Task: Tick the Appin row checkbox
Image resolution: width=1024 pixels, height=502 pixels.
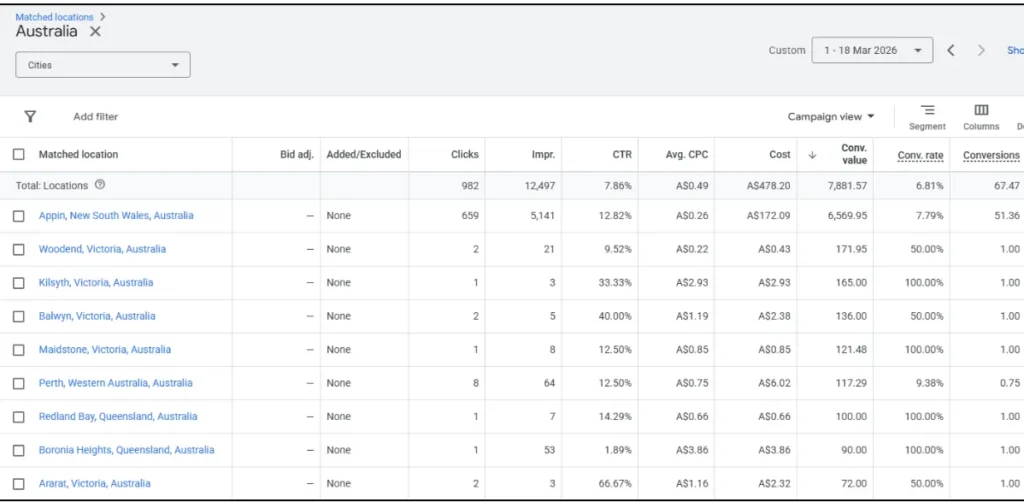Action: [19, 215]
